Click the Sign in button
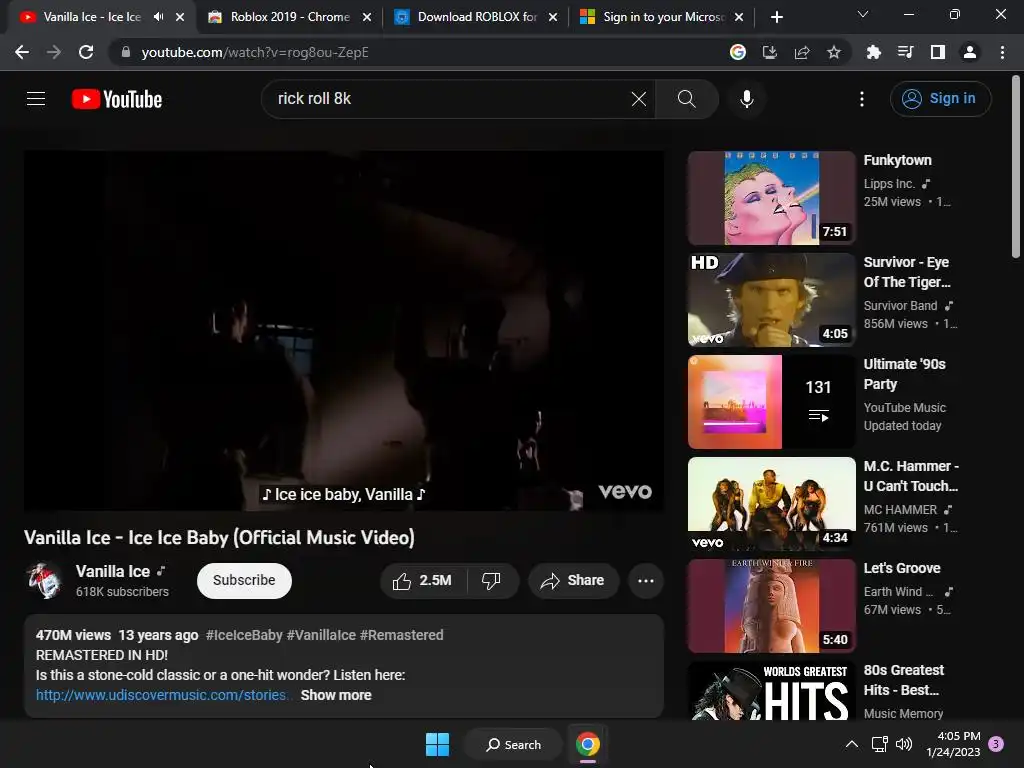 940,99
